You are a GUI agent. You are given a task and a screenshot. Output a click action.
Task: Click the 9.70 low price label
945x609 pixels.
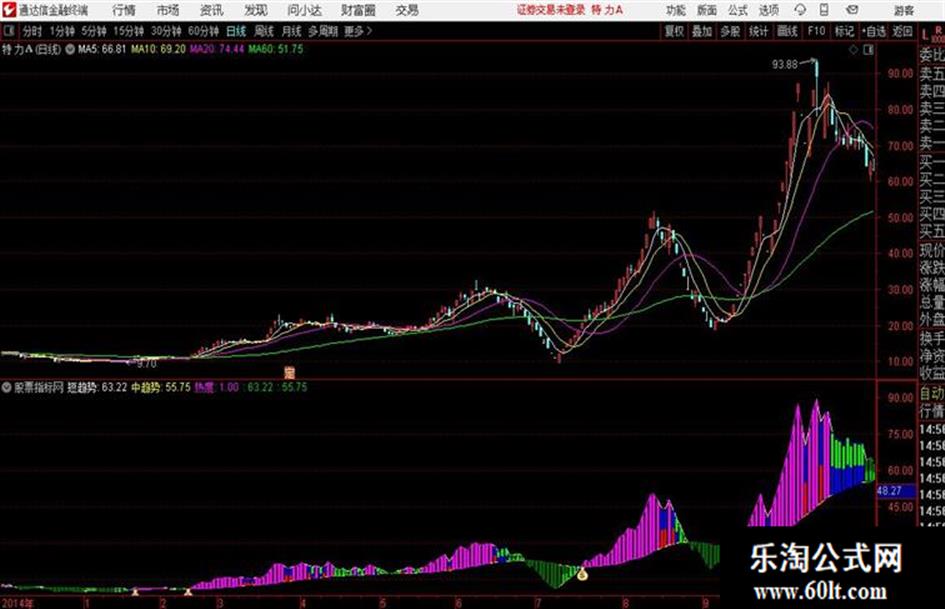coord(146,364)
